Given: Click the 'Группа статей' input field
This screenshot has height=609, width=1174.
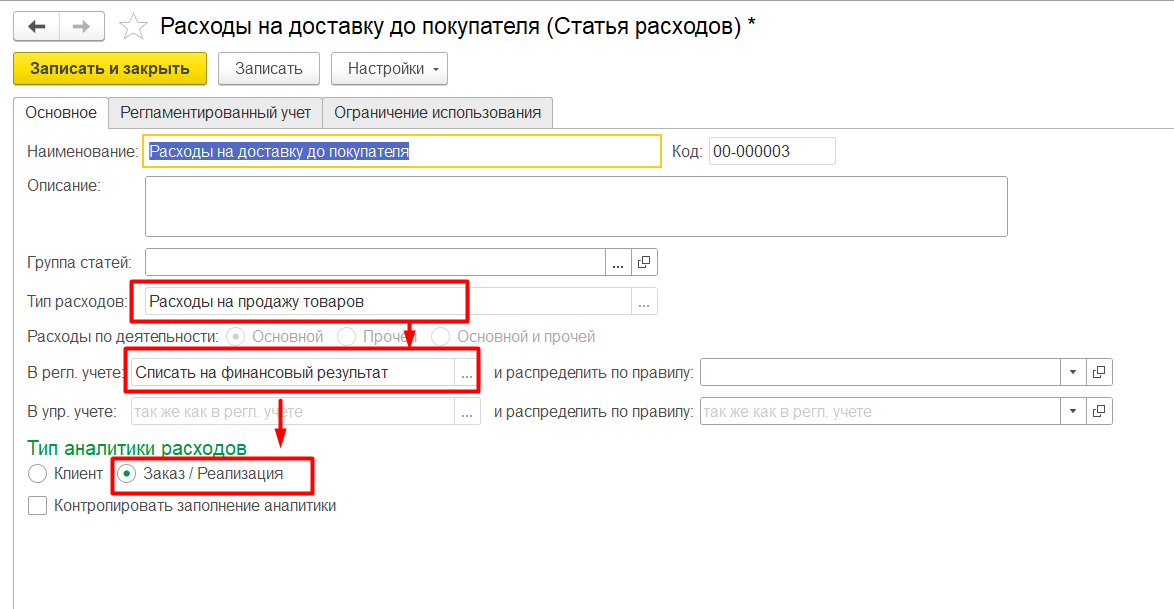Looking at the screenshot, I should click(375, 263).
